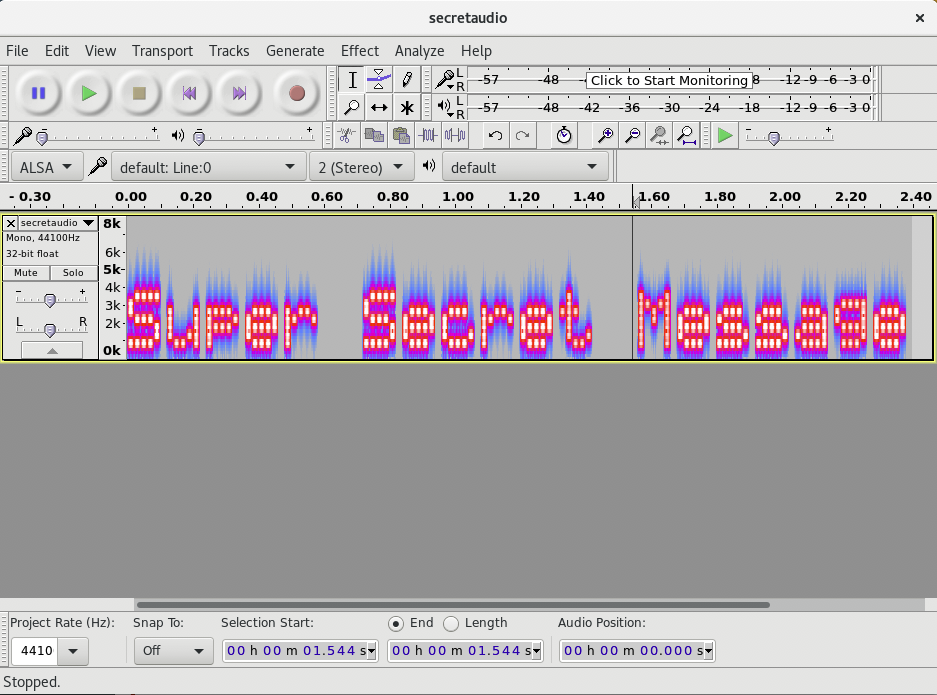Click the track gain slider
Image resolution: width=937 pixels, height=695 pixels.
[50, 299]
